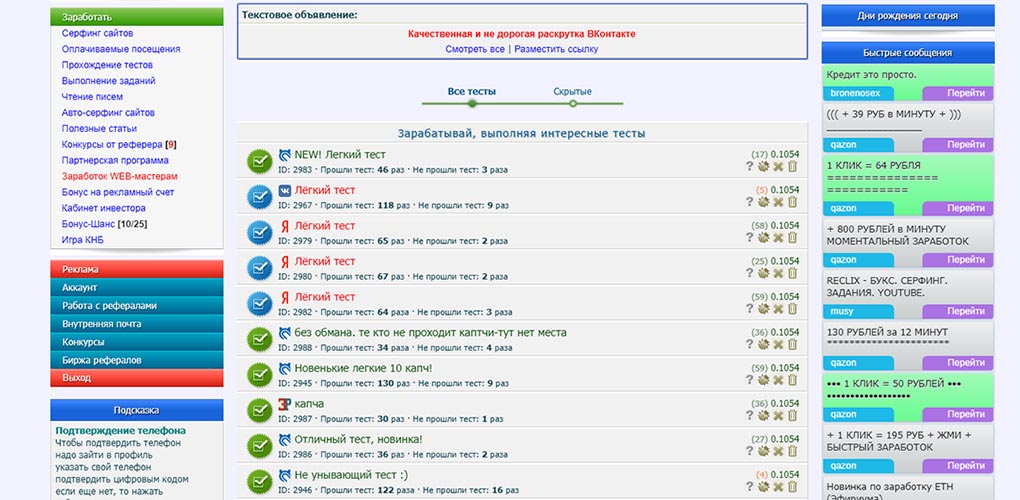Screen dimensions: 1020x500
Task: Open Серфинг сайтов in the earn menu
Action: 98,33
